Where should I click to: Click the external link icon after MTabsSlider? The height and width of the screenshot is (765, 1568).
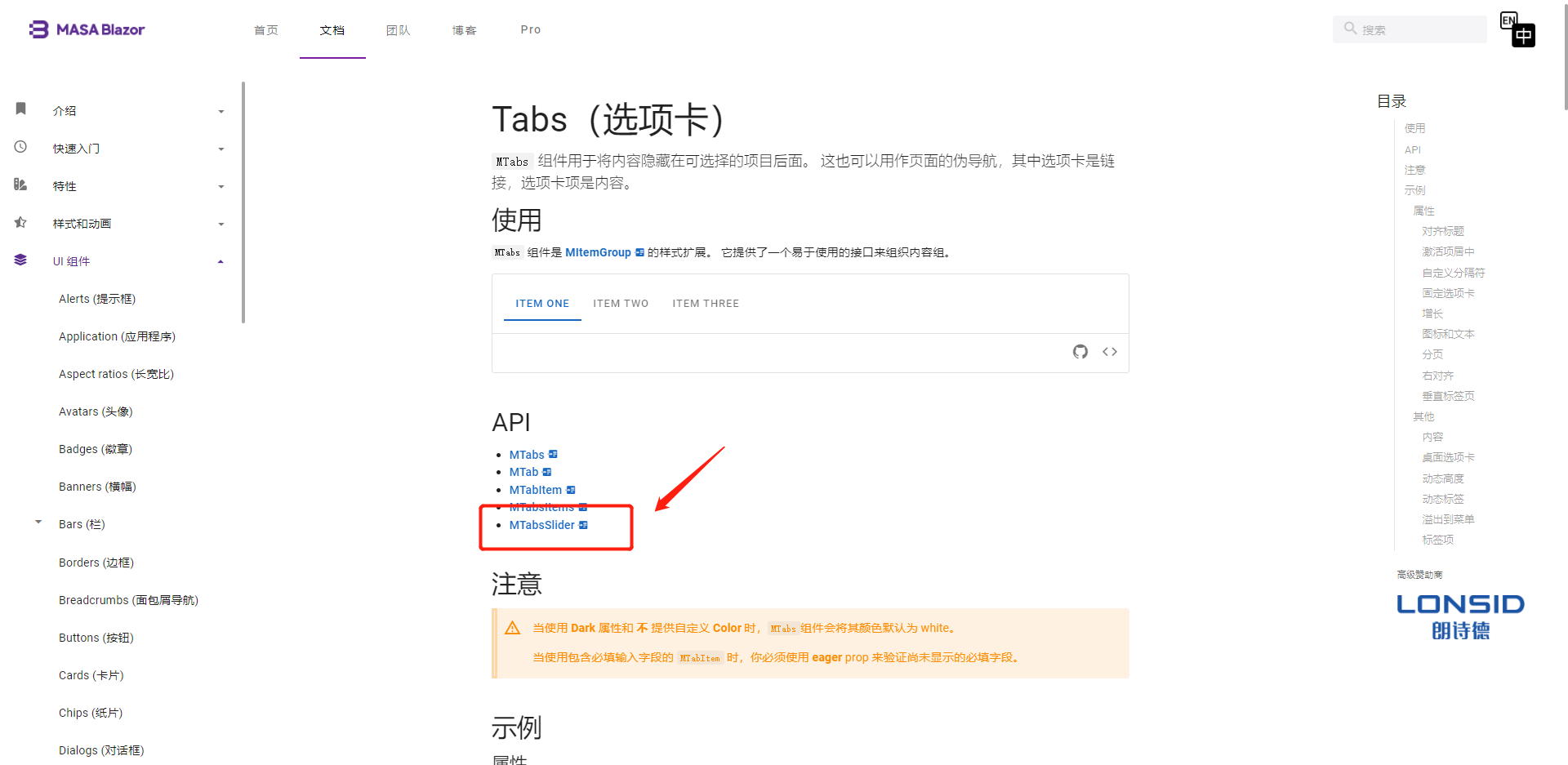(x=583, y=525)
